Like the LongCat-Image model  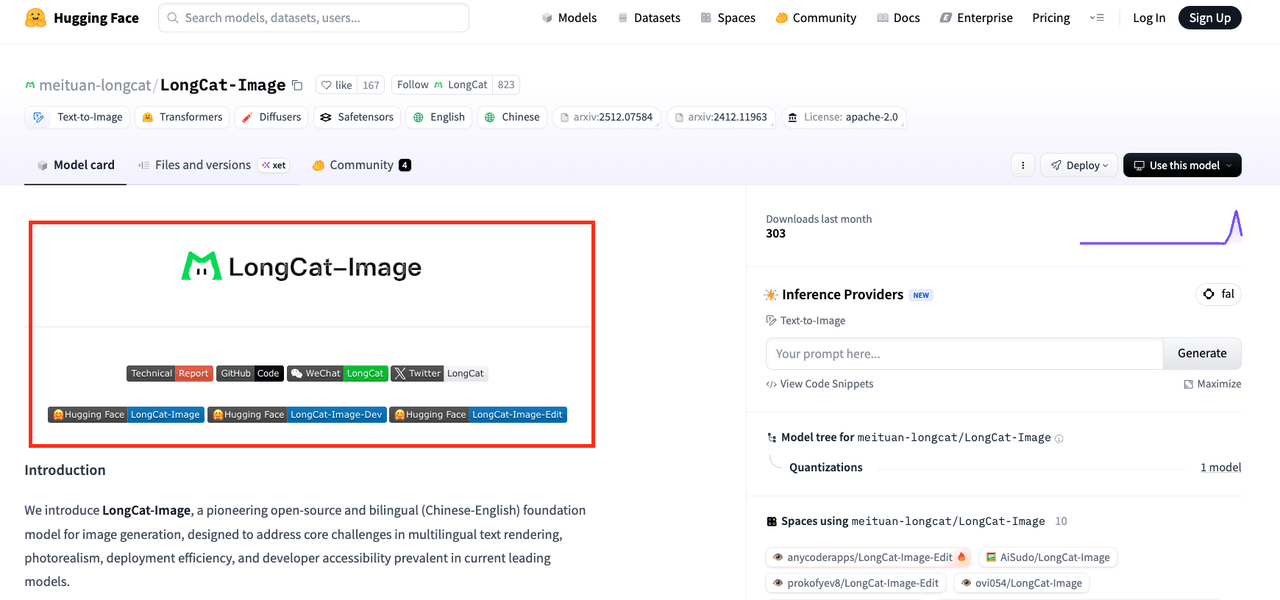click(336, 85)
